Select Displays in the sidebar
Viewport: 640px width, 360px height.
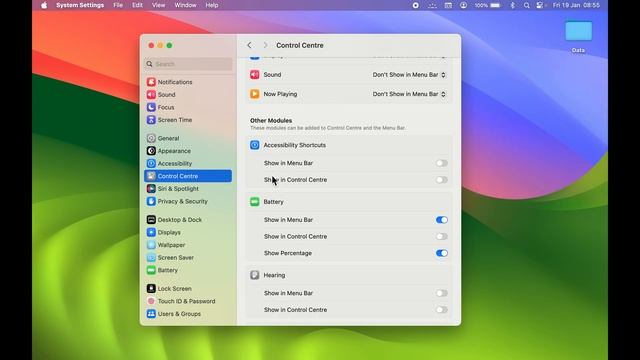point(164,232)
